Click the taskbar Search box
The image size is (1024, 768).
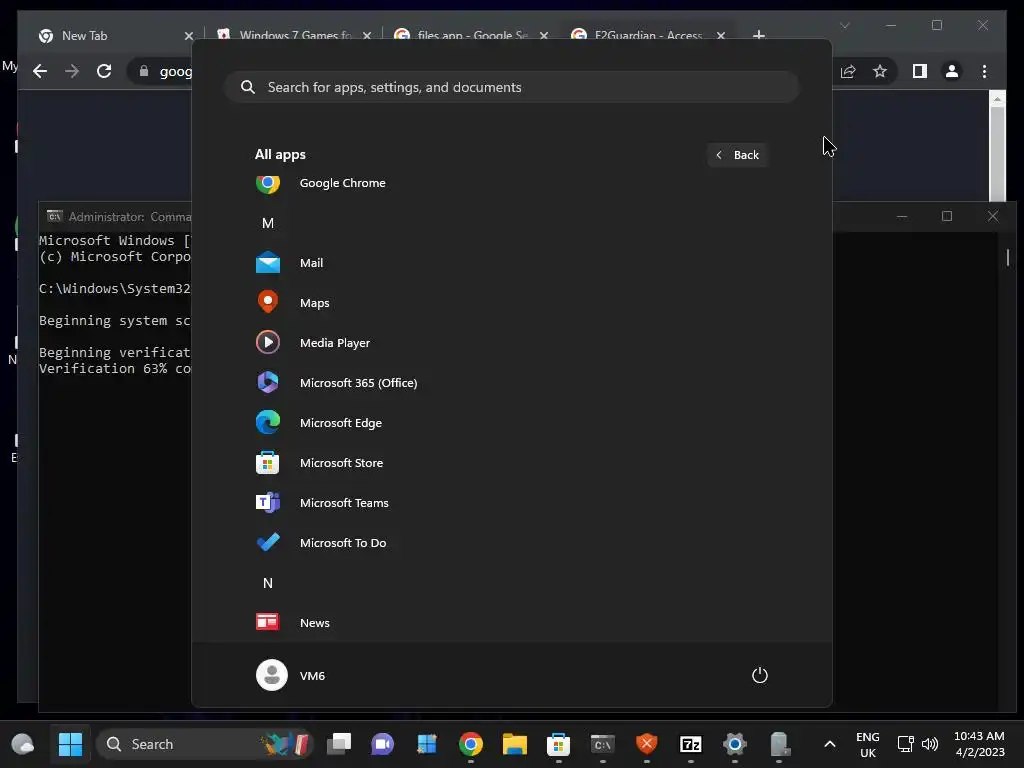[x=205, y=744]
